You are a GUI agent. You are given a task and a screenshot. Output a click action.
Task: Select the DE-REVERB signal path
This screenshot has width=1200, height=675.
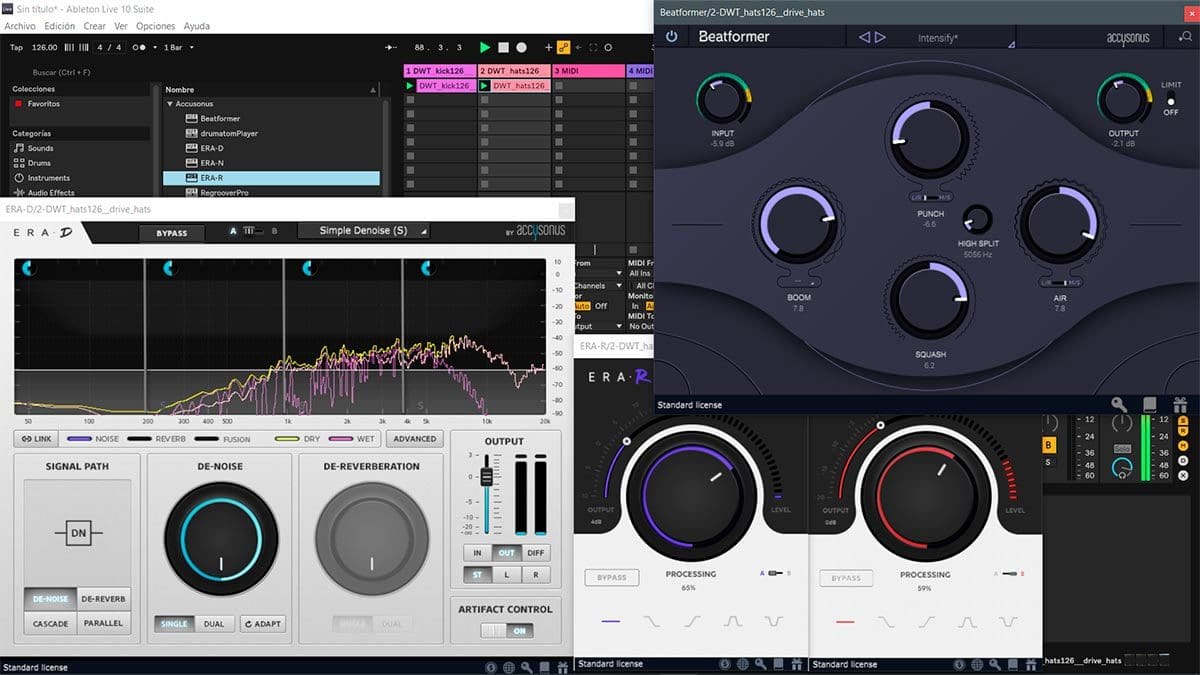[103, 599]
